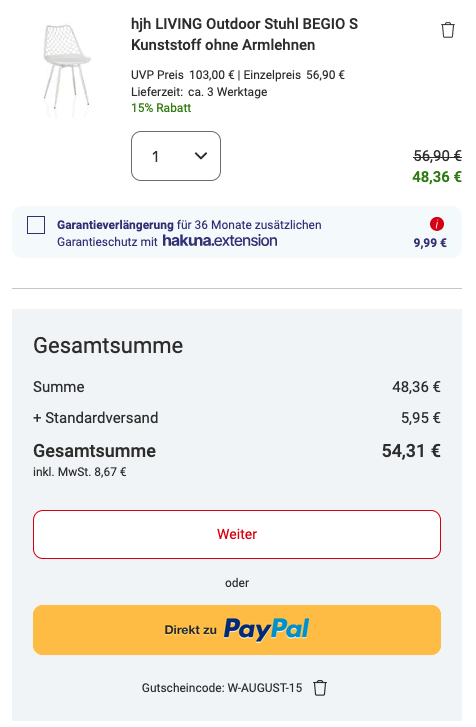Delete the W-AUGUST-15 coupon code
This screenshot has height=727, width=476.
click(x=320, y=688)
